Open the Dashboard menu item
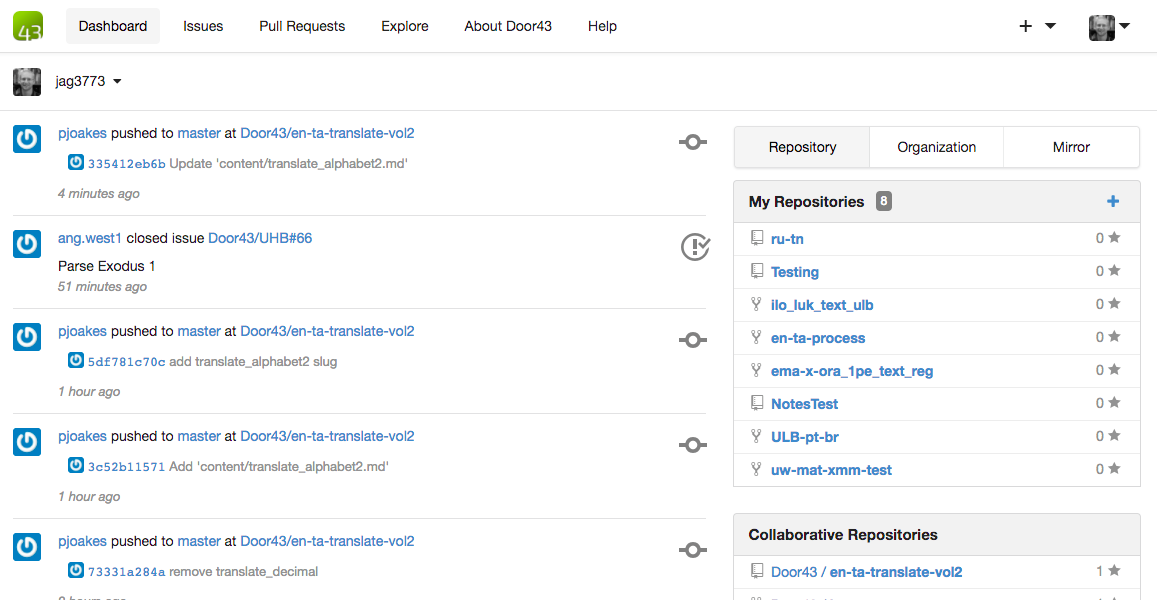The image size is (1157, 600). coord(113,26)
